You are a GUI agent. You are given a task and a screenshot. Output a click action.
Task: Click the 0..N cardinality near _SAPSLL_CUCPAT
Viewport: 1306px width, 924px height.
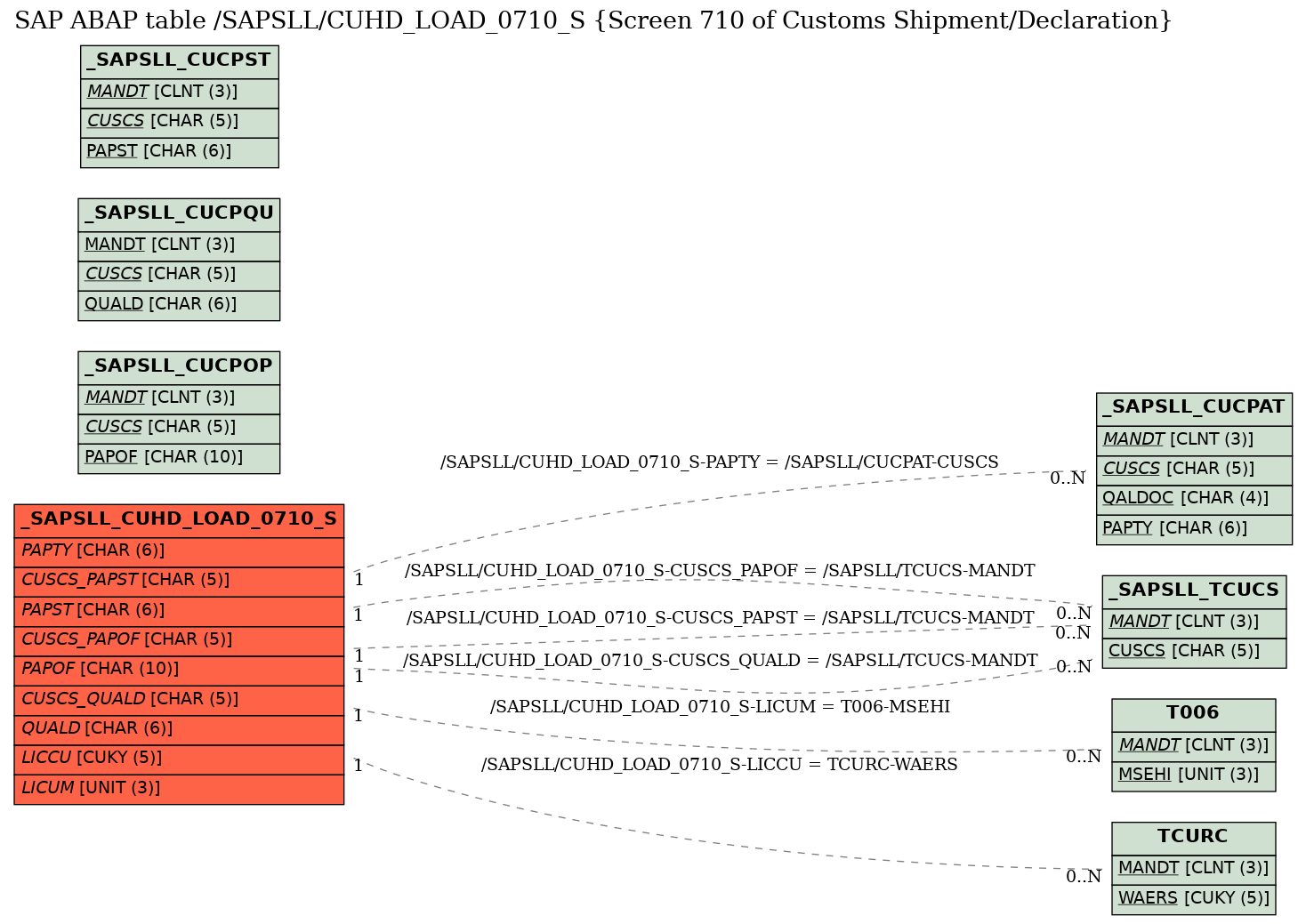[1068, 478]
